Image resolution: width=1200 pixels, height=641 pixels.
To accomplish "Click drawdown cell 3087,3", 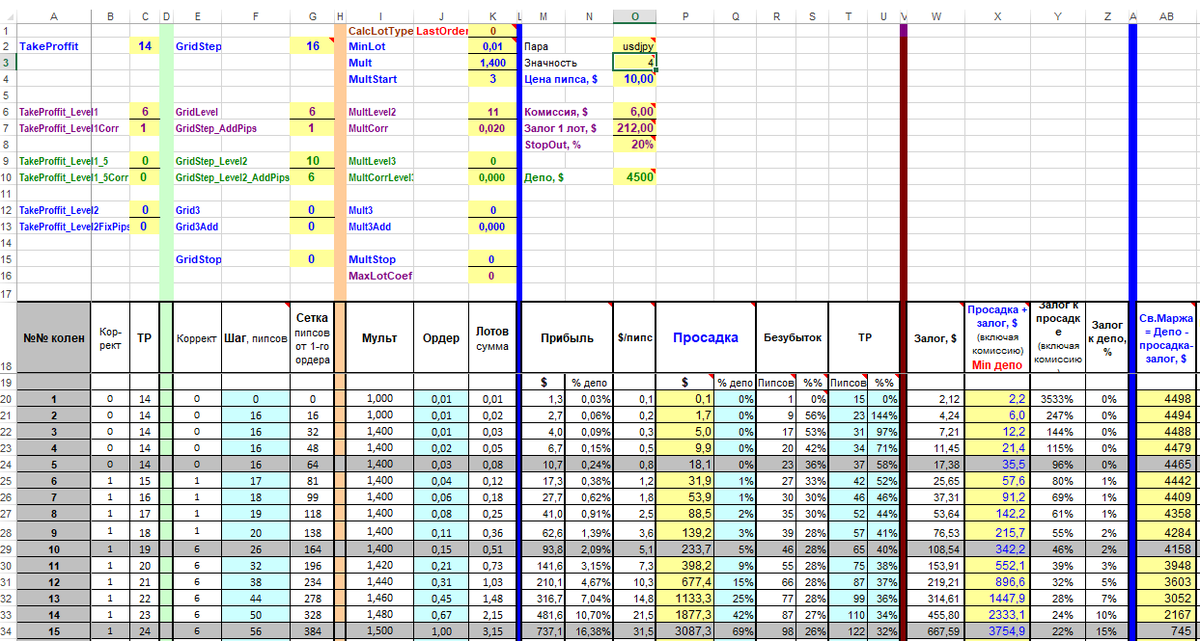I will point(685,630).
